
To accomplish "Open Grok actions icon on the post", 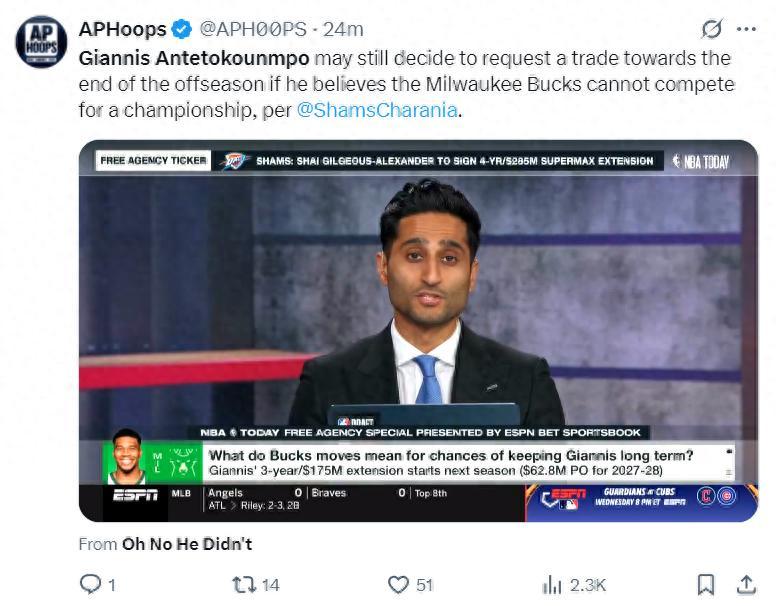I will coord(712,29).
